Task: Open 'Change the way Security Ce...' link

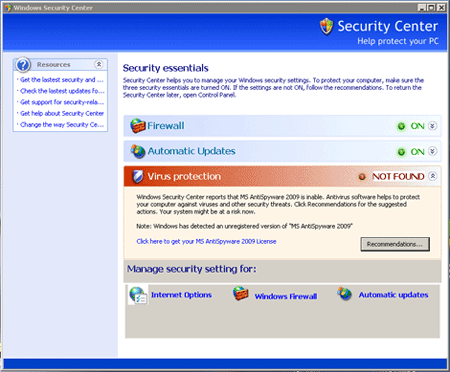Action: (x=62, y=125)
